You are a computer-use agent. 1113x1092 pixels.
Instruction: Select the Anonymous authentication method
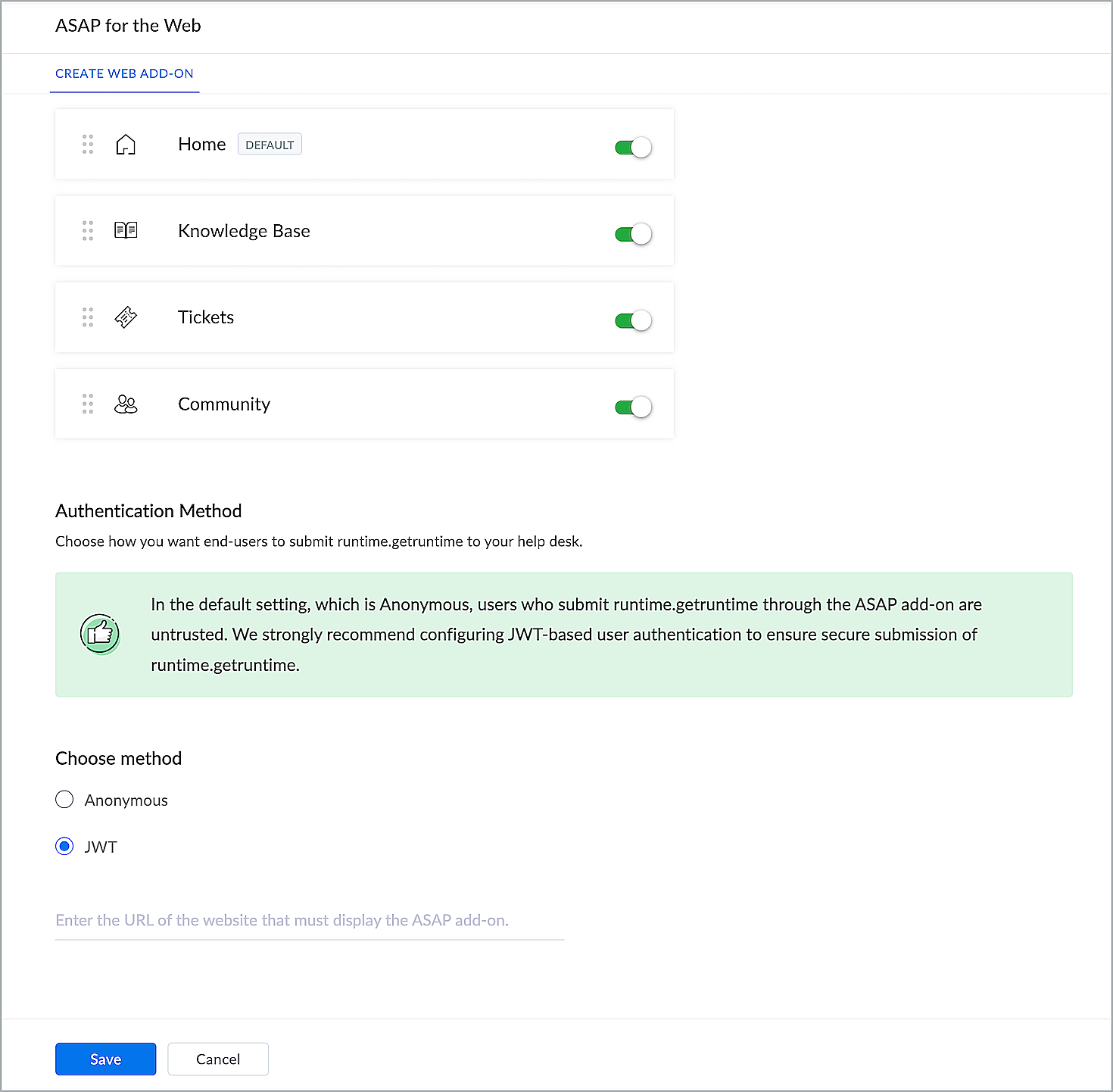65,800
